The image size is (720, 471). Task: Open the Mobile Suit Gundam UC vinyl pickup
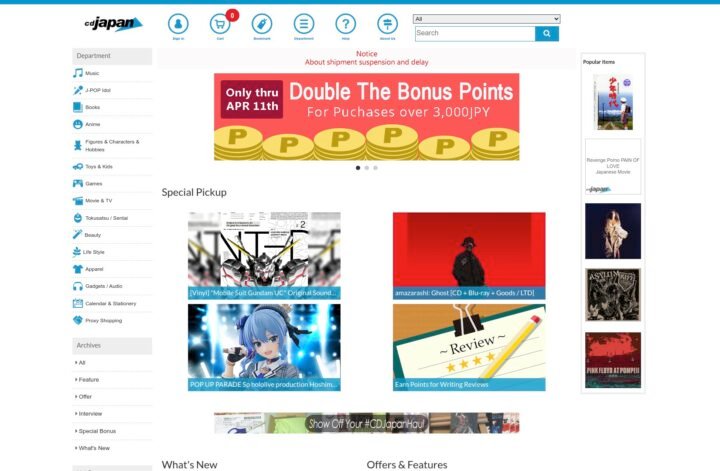point(264,256)
